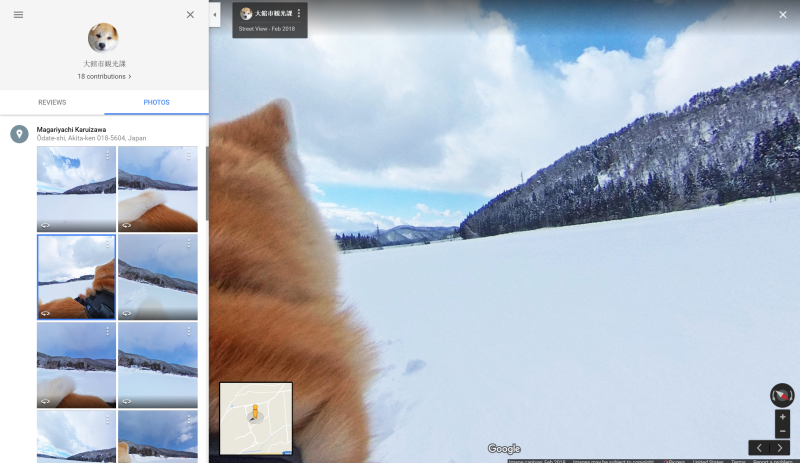Click the Google logo on the image
The width and height of the screenshot is (800, 463).
(x=504, y=449)
